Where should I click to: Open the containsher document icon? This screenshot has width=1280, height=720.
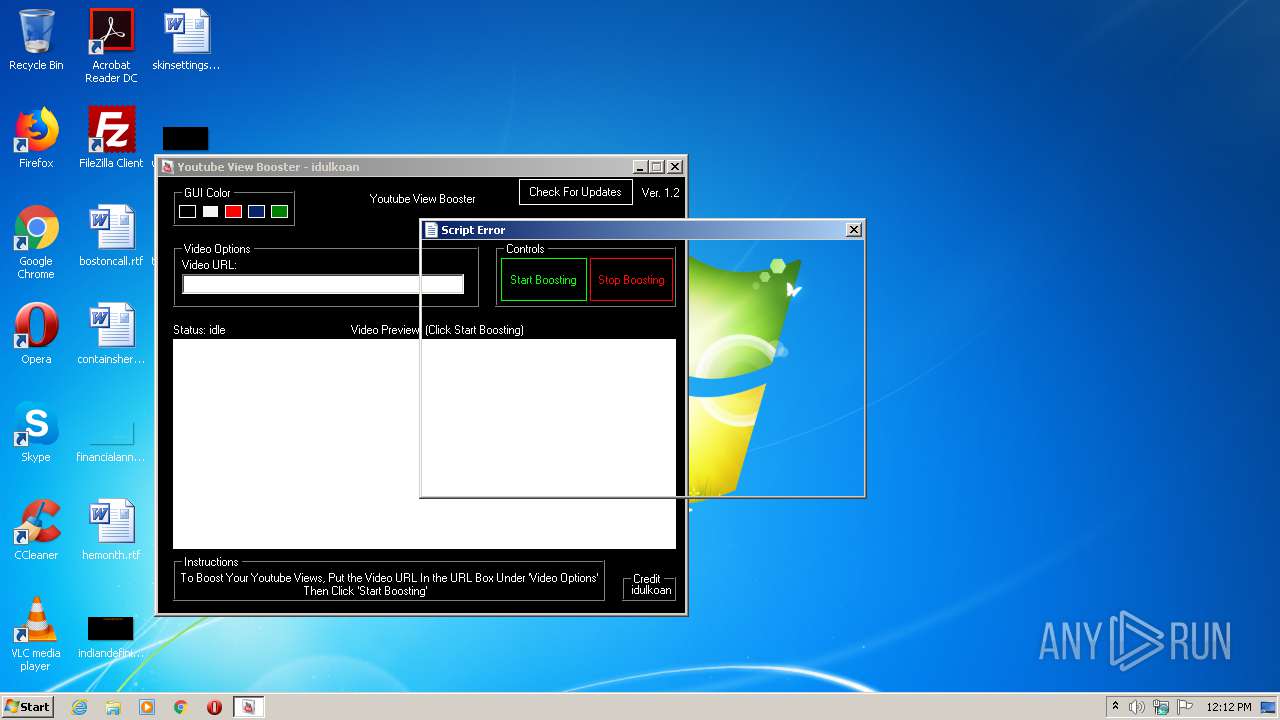pos(111,334)
